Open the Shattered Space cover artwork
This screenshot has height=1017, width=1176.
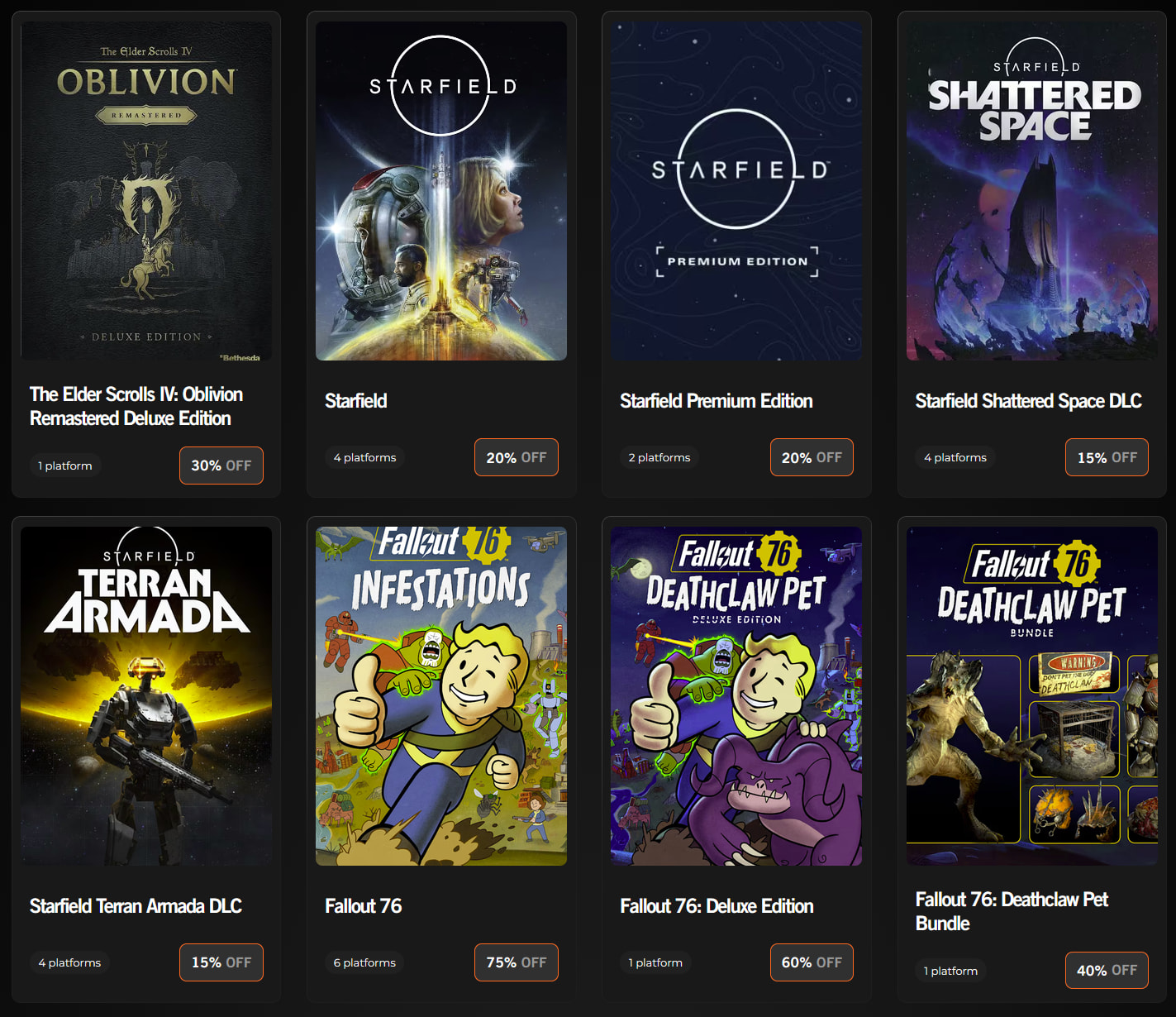click(x=1032, y=191)
